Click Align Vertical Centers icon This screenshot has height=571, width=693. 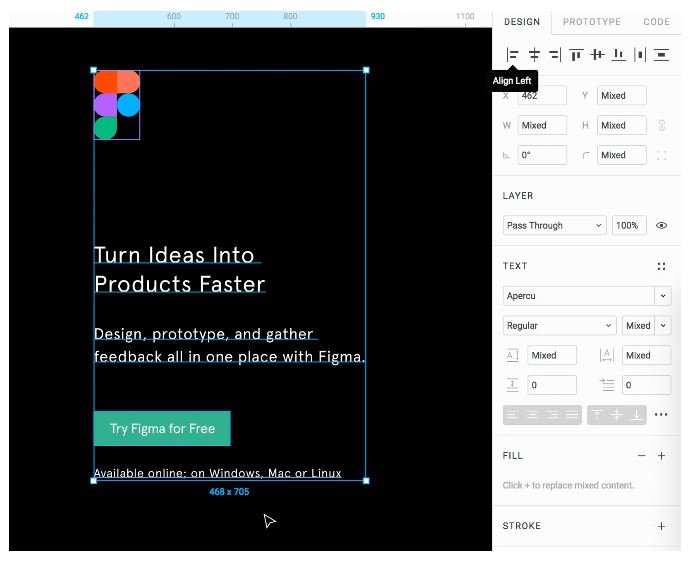(x=597, y=55)
